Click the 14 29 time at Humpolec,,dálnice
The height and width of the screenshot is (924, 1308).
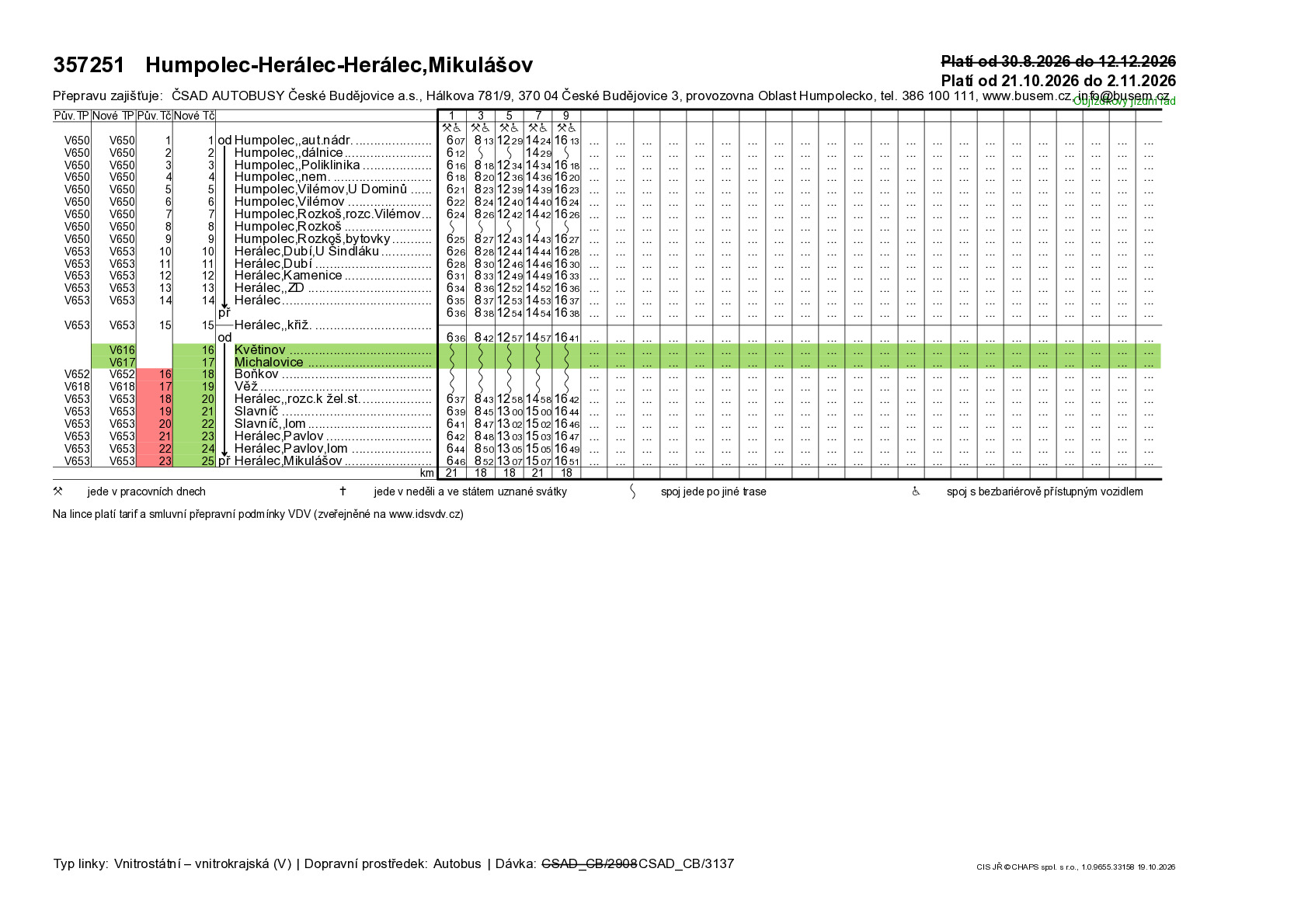(538, 153)
